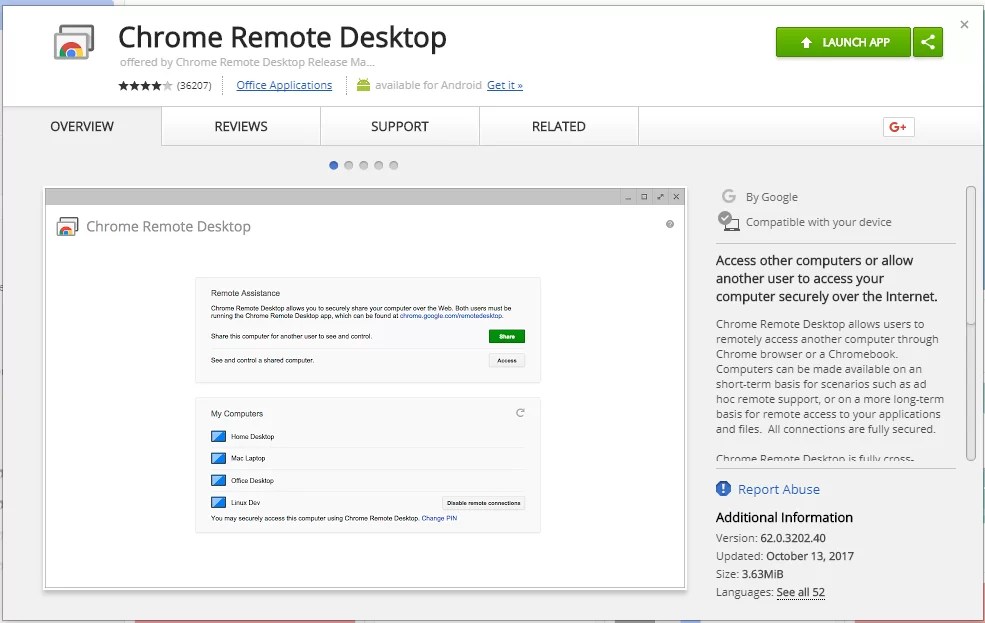Click the By Google text
This screenshot has width=985, height=623.
coord(771,197)
